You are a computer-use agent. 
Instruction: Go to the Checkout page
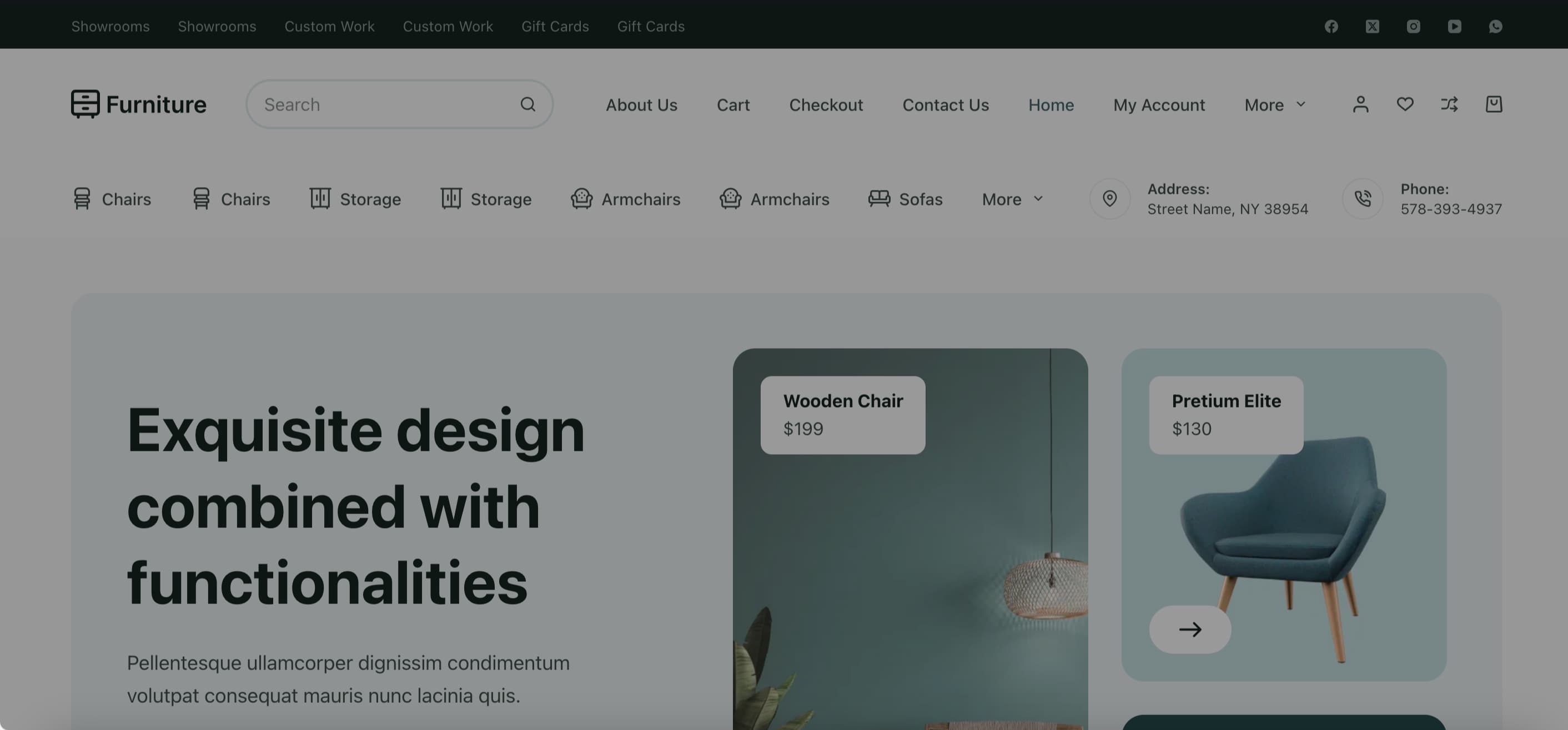point(826,104)
